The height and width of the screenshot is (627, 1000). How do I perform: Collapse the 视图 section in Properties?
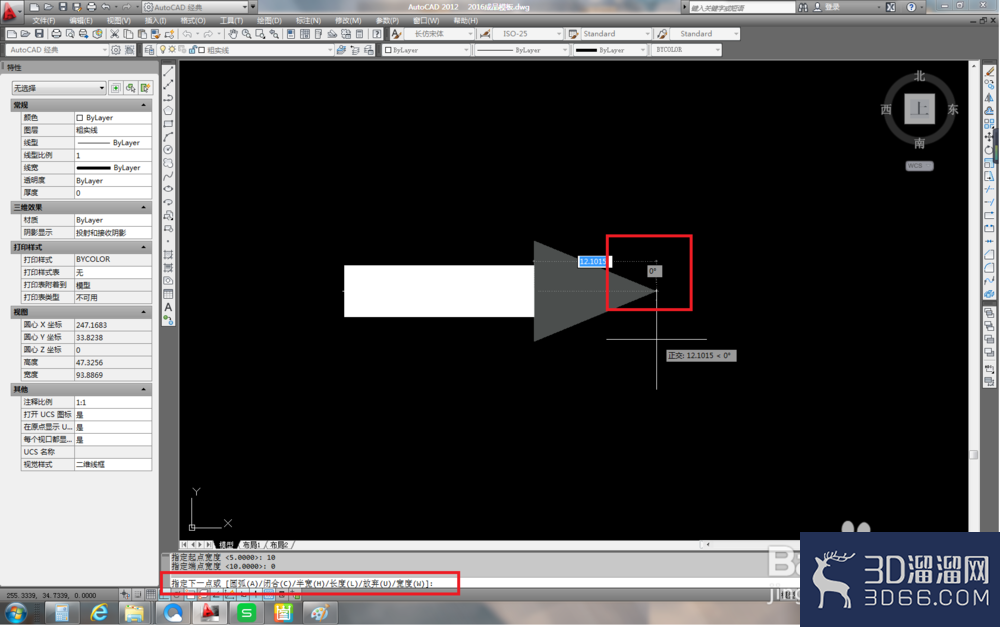pos(143,312)
